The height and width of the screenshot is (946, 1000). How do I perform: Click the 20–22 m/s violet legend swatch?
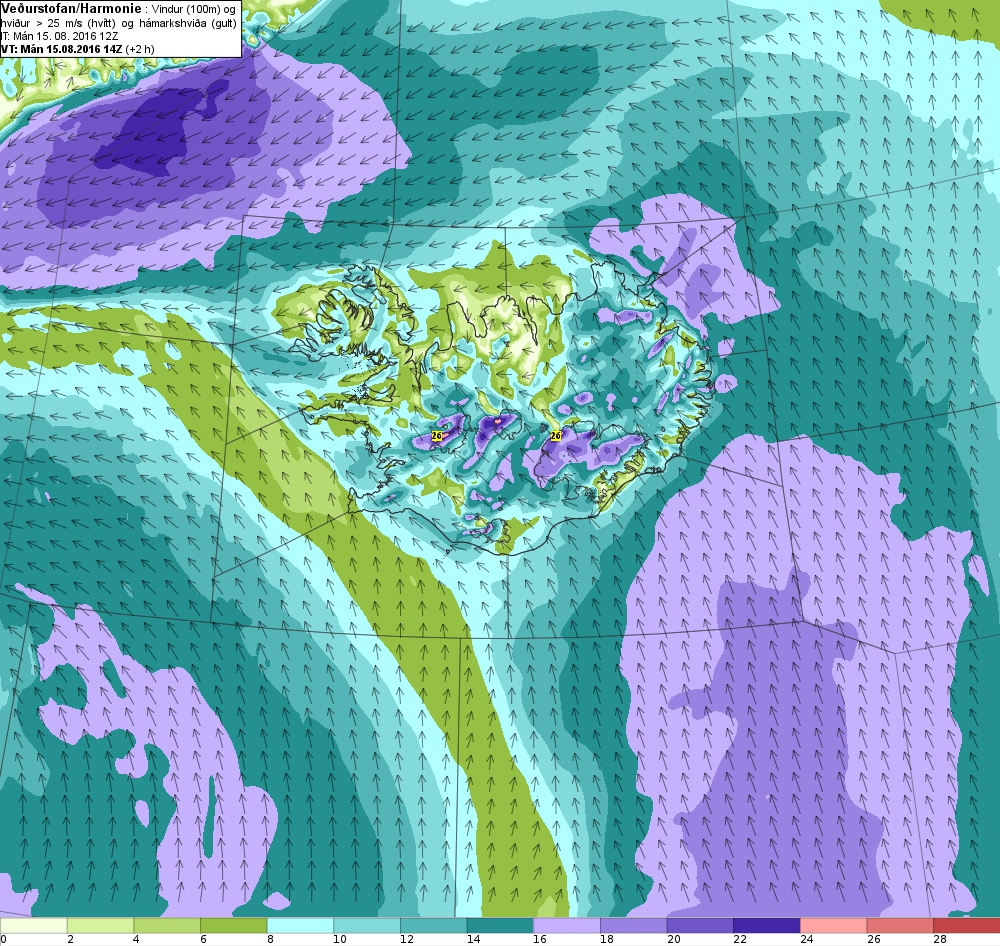(x=700, y=925)
